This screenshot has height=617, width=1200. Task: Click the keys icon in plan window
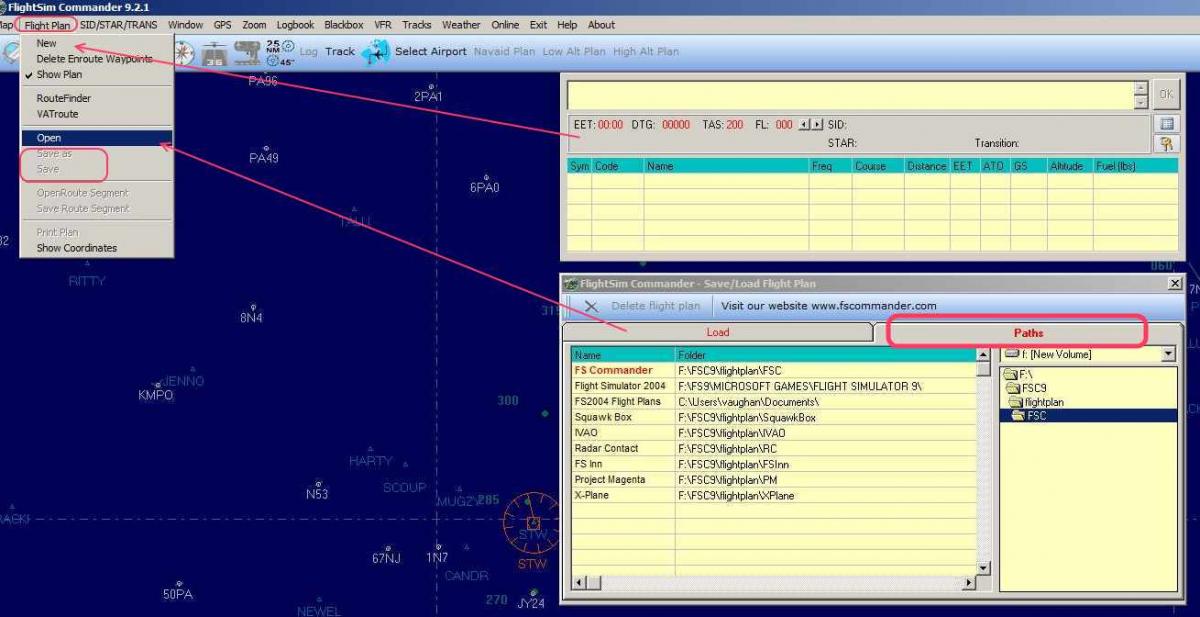point(1165,144)
